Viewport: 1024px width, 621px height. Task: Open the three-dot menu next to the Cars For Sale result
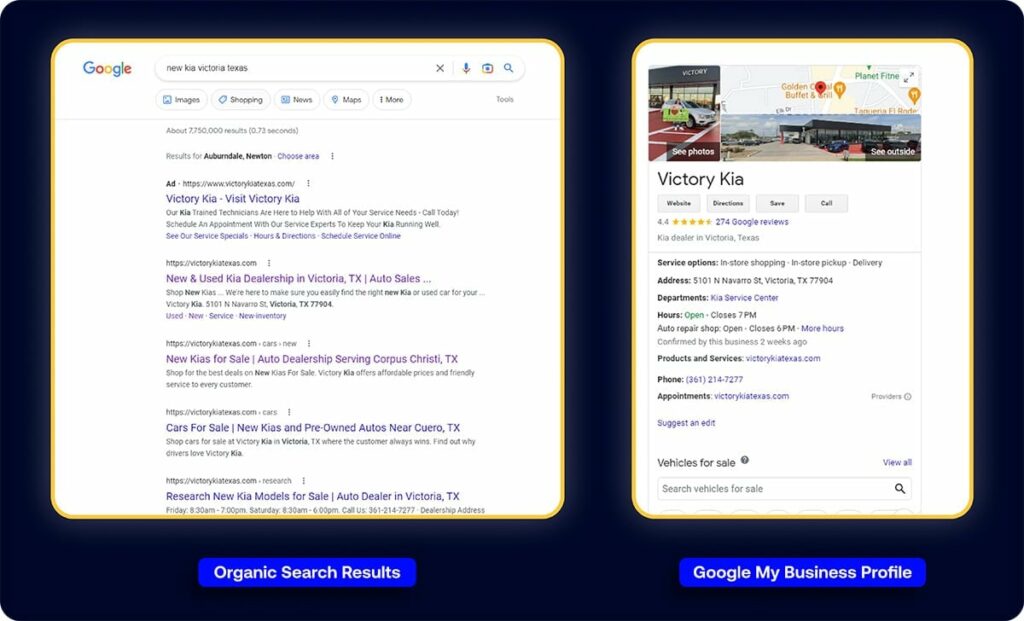[x=291, y=412]
